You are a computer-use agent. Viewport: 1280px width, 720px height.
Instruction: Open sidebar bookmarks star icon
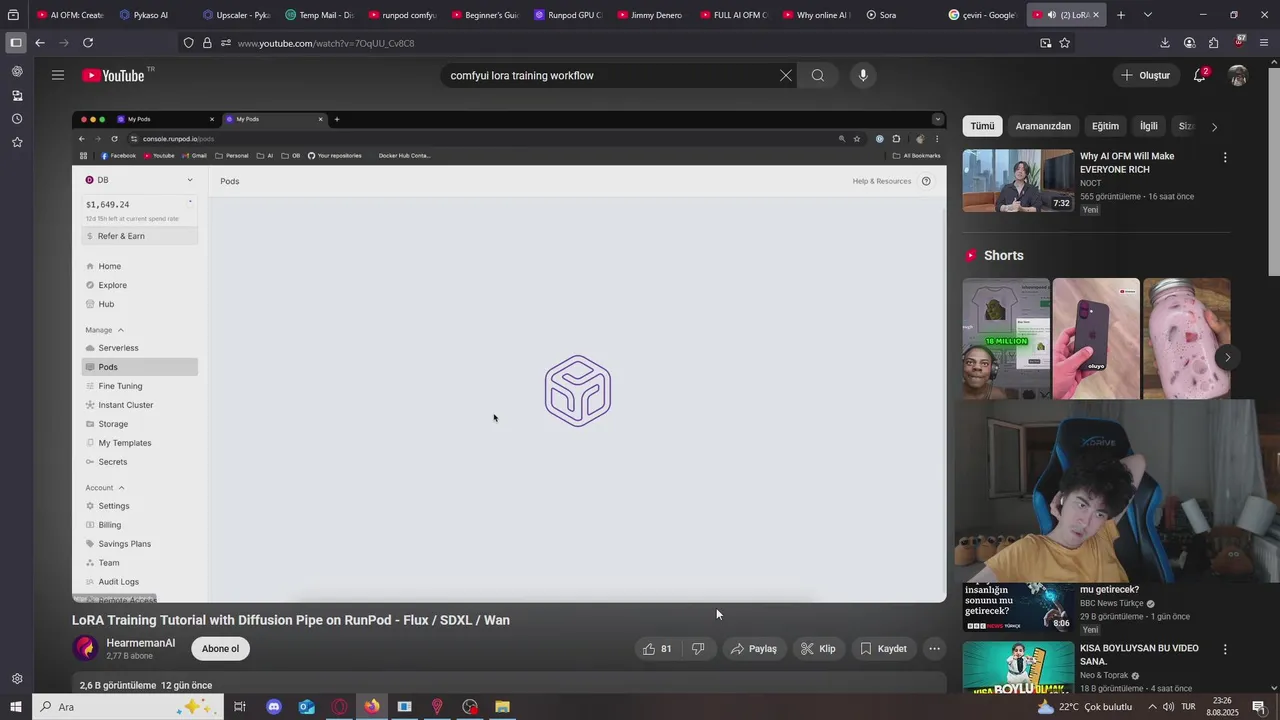(x=17, y=142)
